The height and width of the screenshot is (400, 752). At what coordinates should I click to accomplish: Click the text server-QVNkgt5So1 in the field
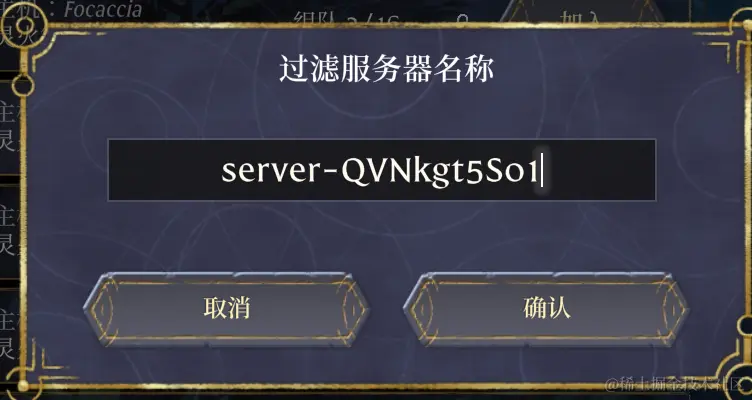379,171
